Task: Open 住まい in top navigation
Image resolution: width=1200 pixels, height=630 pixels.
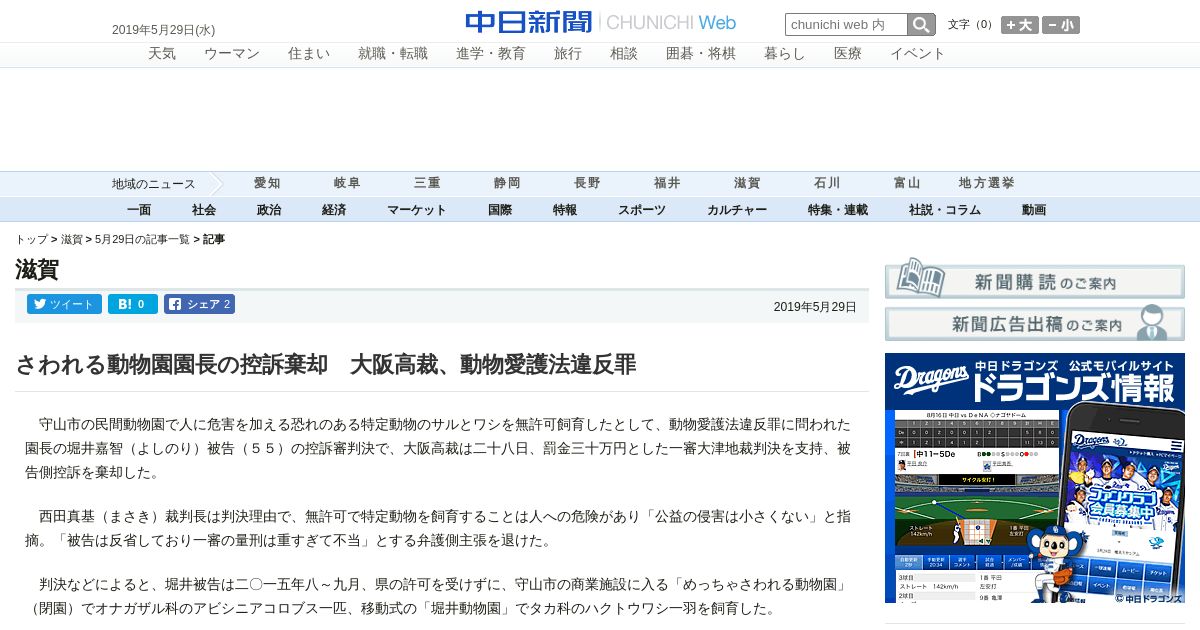Action: click(309, 54)
